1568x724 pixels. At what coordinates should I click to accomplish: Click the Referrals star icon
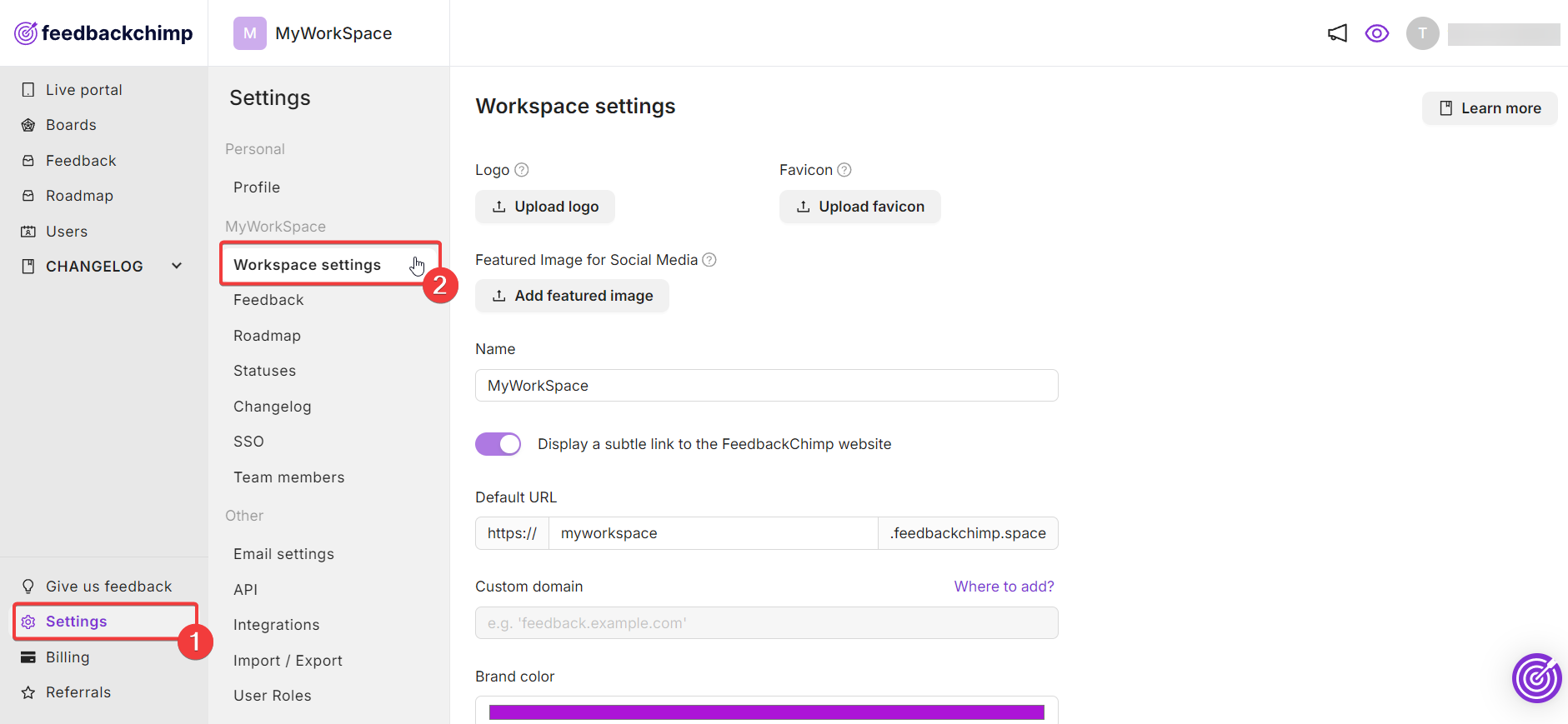[28, 692]
